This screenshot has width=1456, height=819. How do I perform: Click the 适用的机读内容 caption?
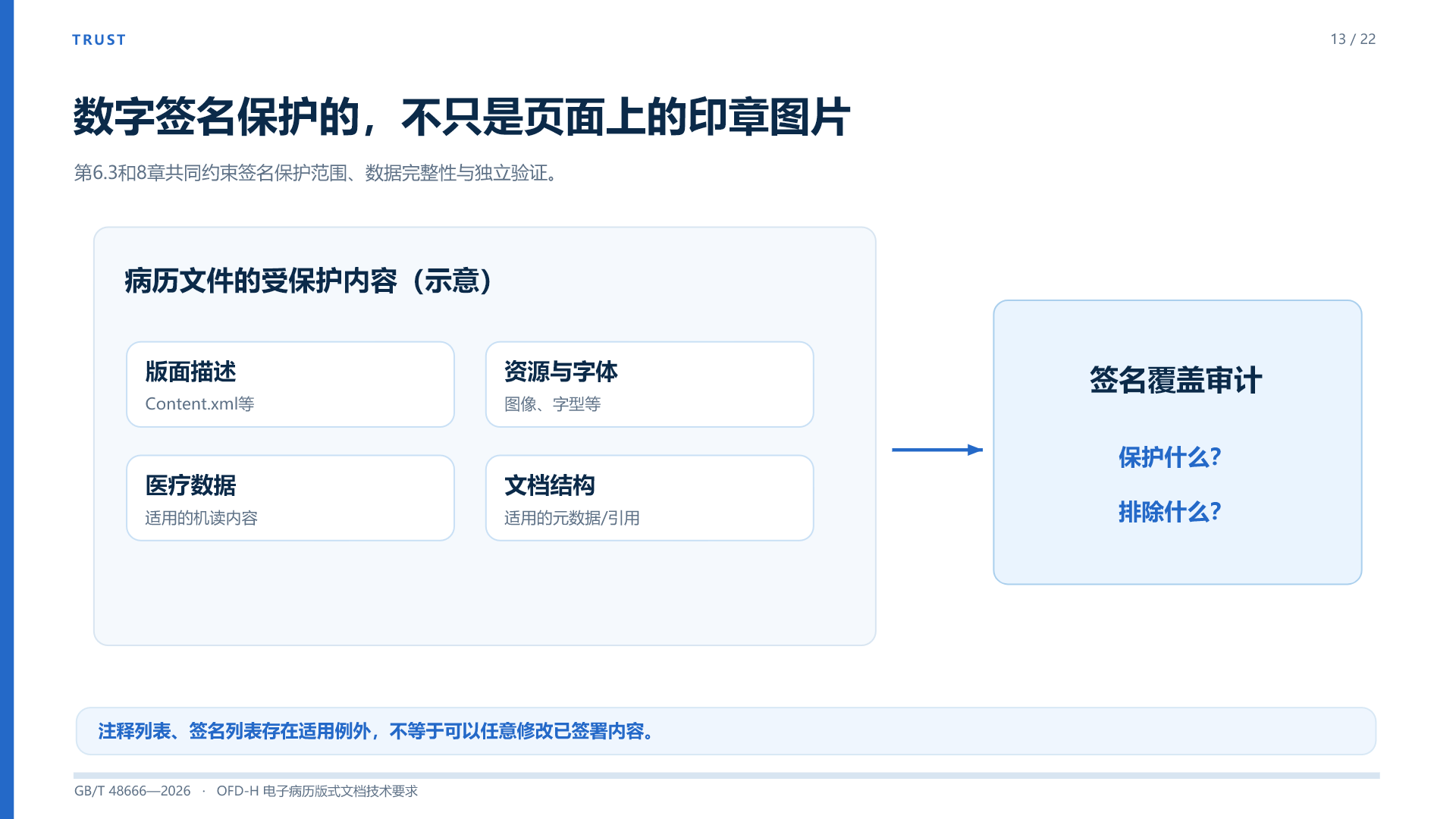201,518
